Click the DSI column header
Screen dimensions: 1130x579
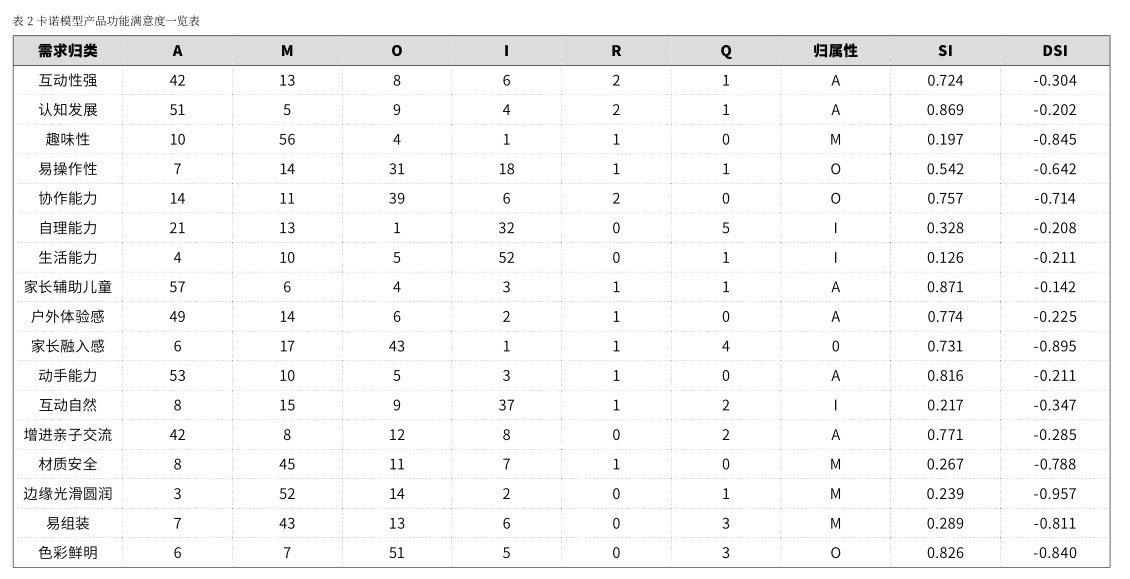[1054, 51]
